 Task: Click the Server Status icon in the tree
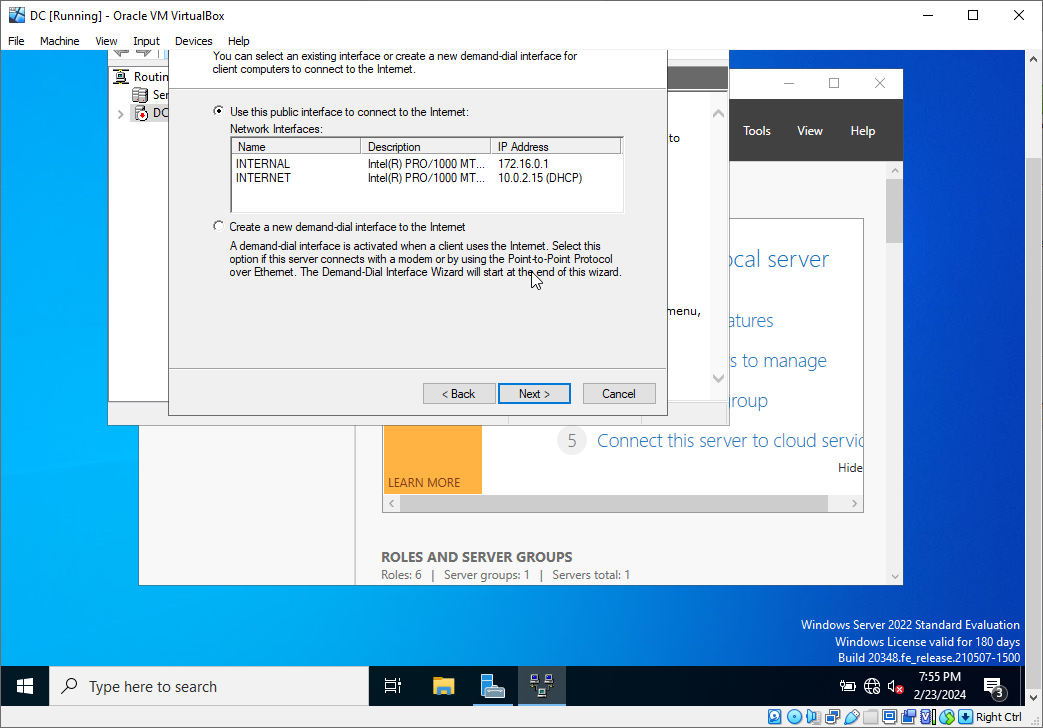(140, 94)
